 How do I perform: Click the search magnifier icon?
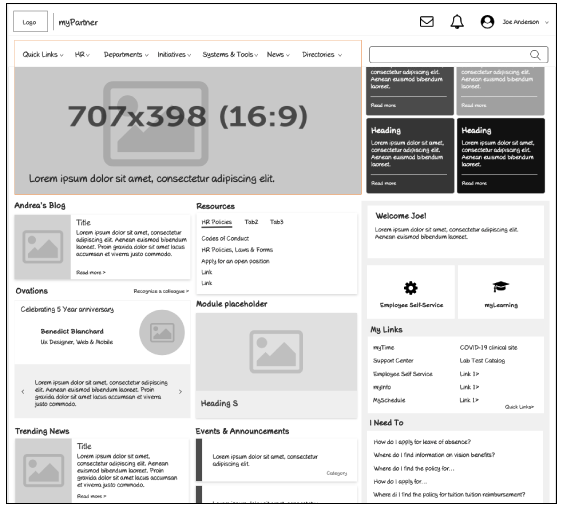pyautogui.click(x=535, y=55)
